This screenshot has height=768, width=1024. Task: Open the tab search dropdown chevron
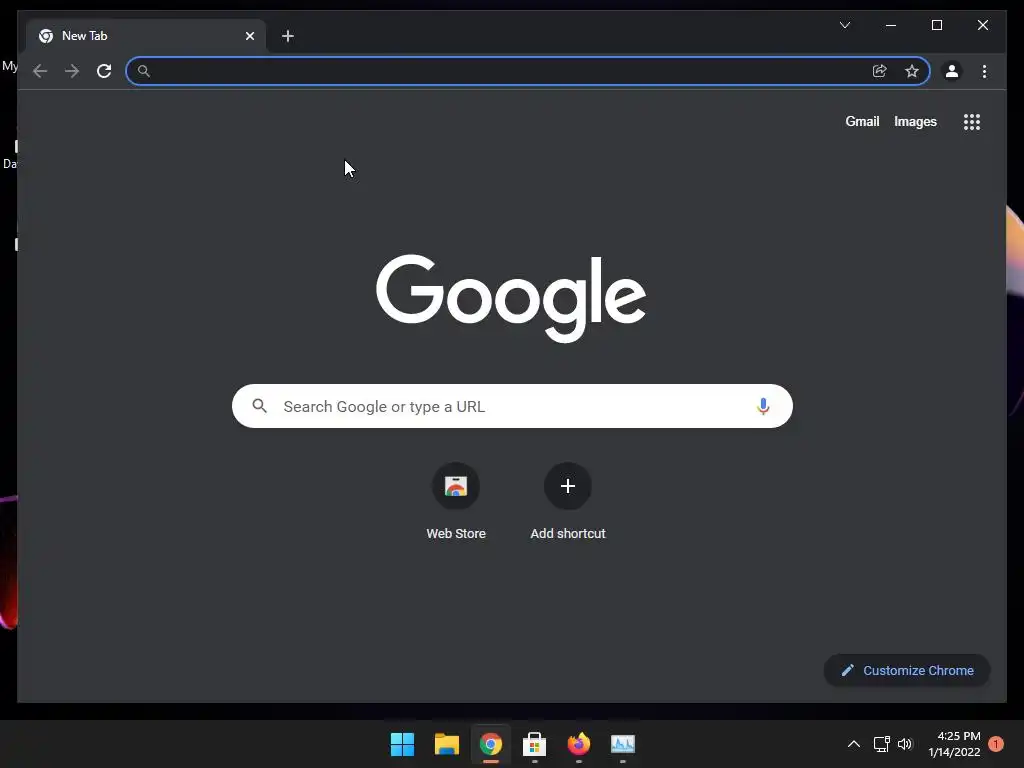tap(845, 25)
